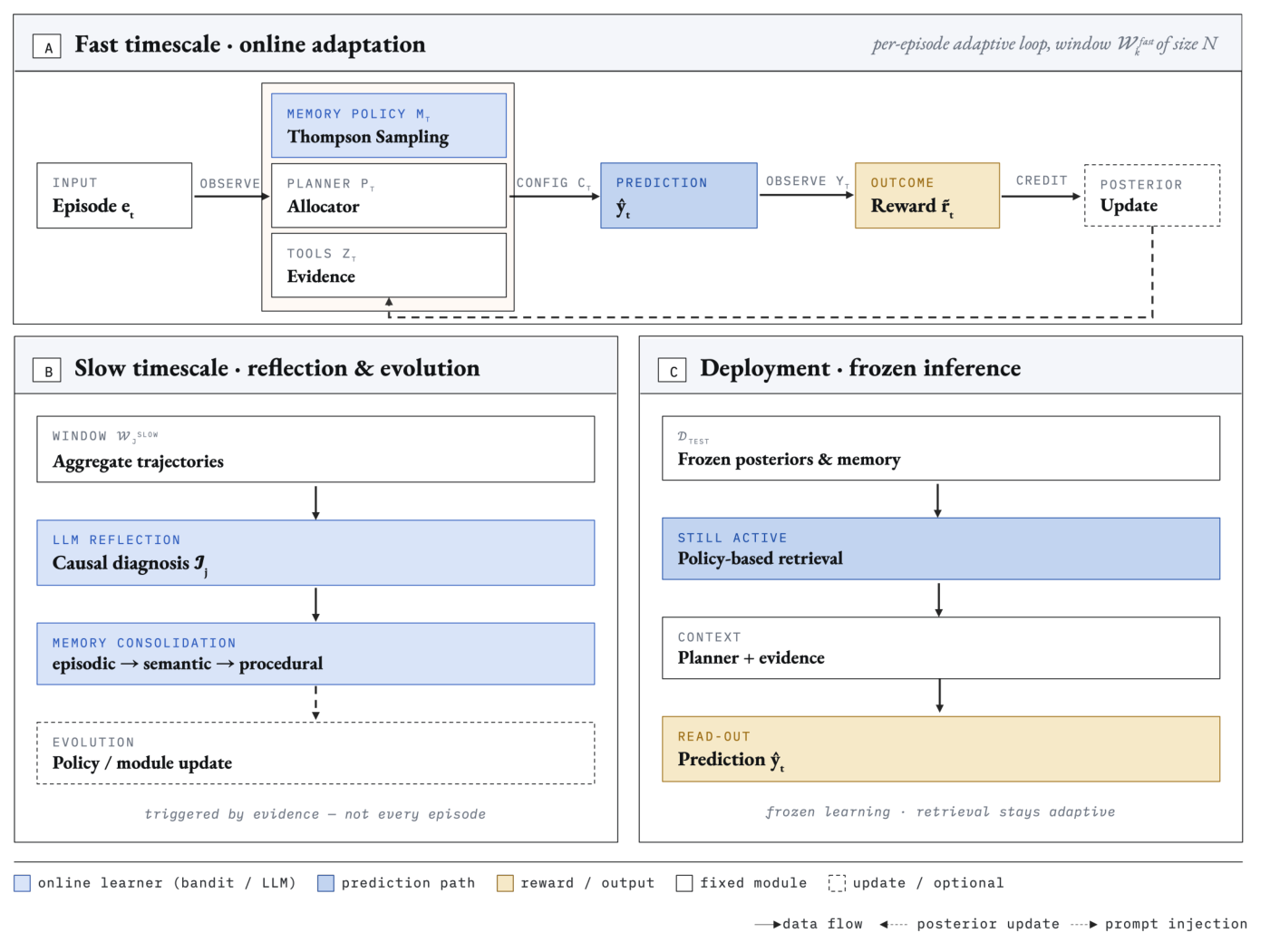Viewport: 1270px width, 952px height.
Task: Select the LLM Reflection Causal diagnosis box
Action: [x=315, y=553]
